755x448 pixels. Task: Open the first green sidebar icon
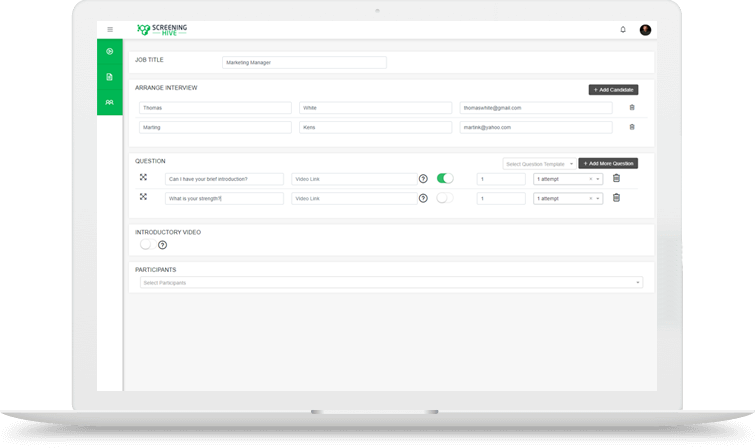click(110, 52)
